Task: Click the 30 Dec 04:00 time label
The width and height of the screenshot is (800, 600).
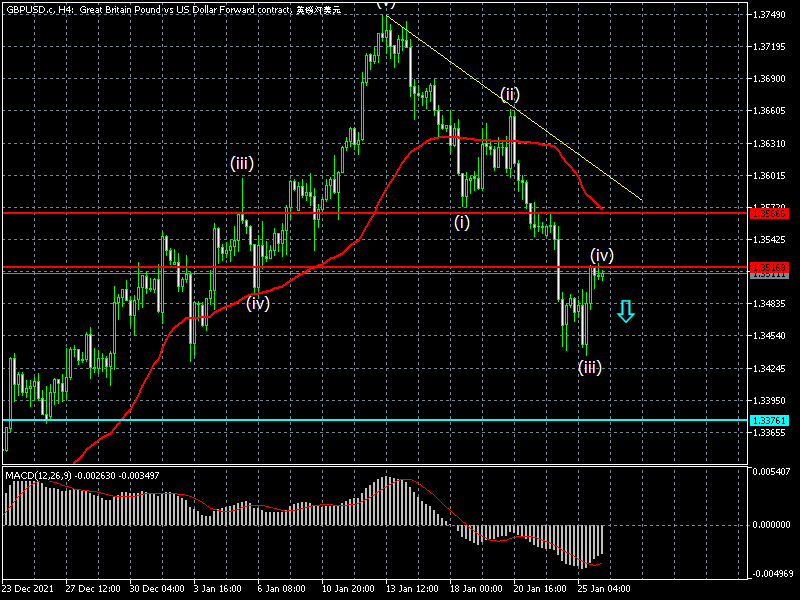Action: coord(157,589)
